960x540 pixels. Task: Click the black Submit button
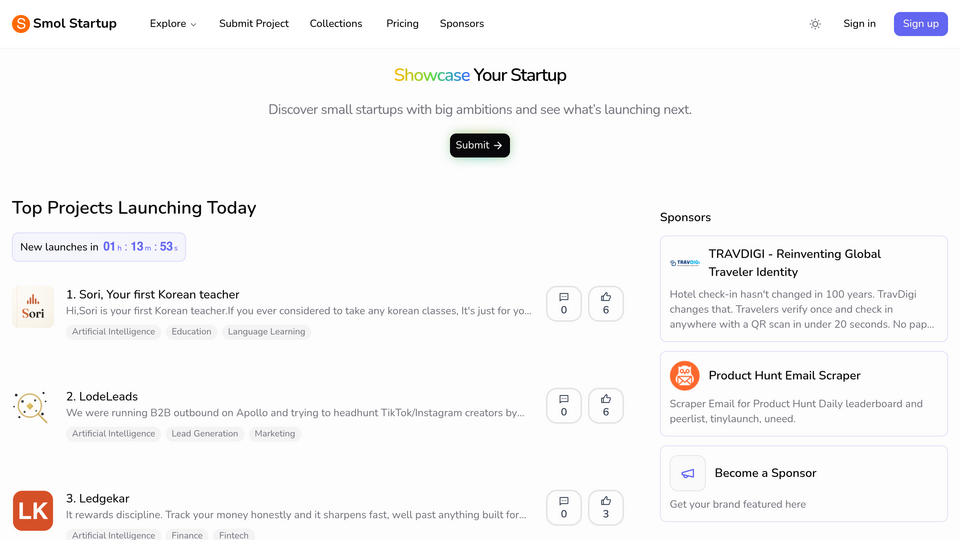[479, 145]
